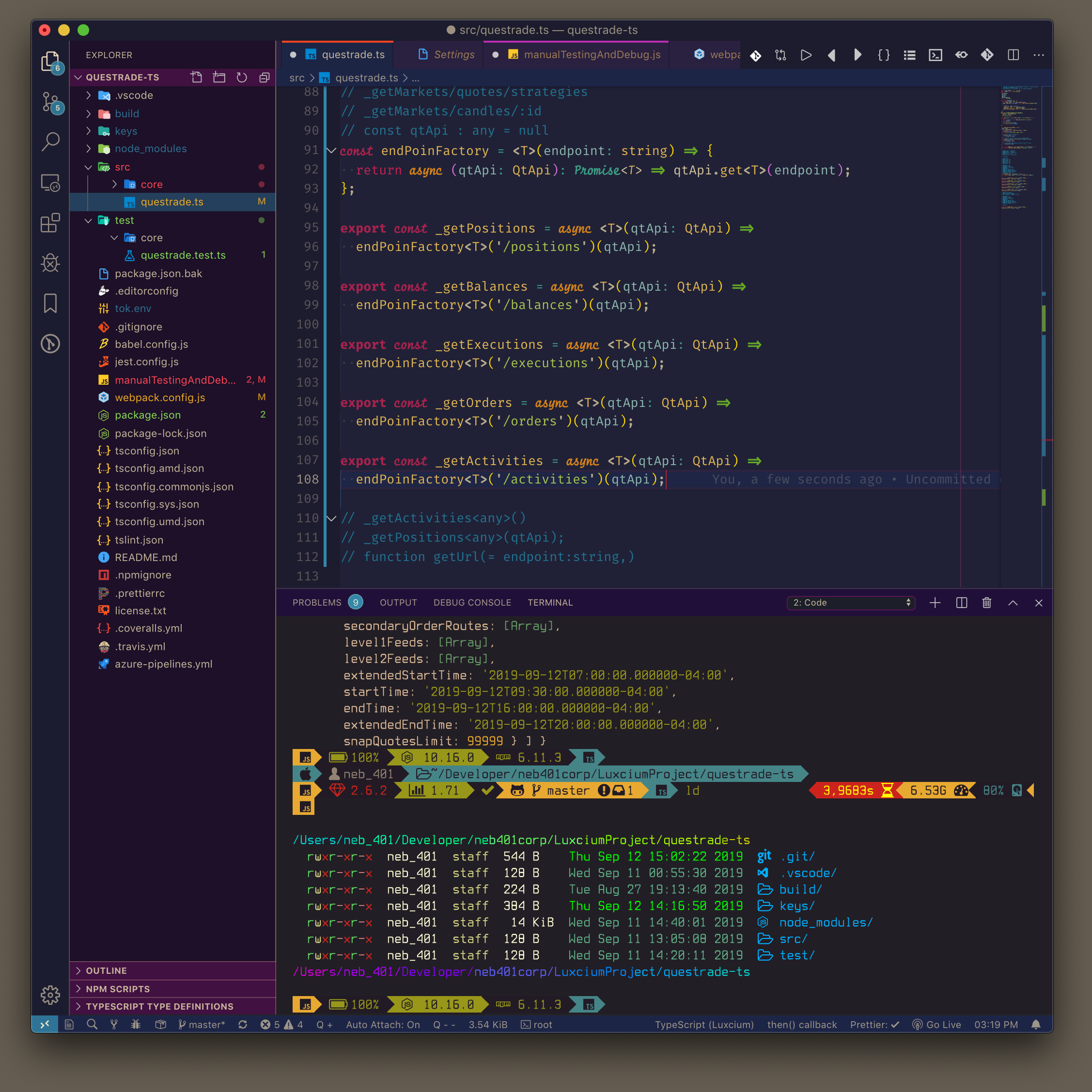Switch to the DEBUG CONSOLE panel tab
This screenshot has height=1092, width=1092.
(x=472, y=603)
